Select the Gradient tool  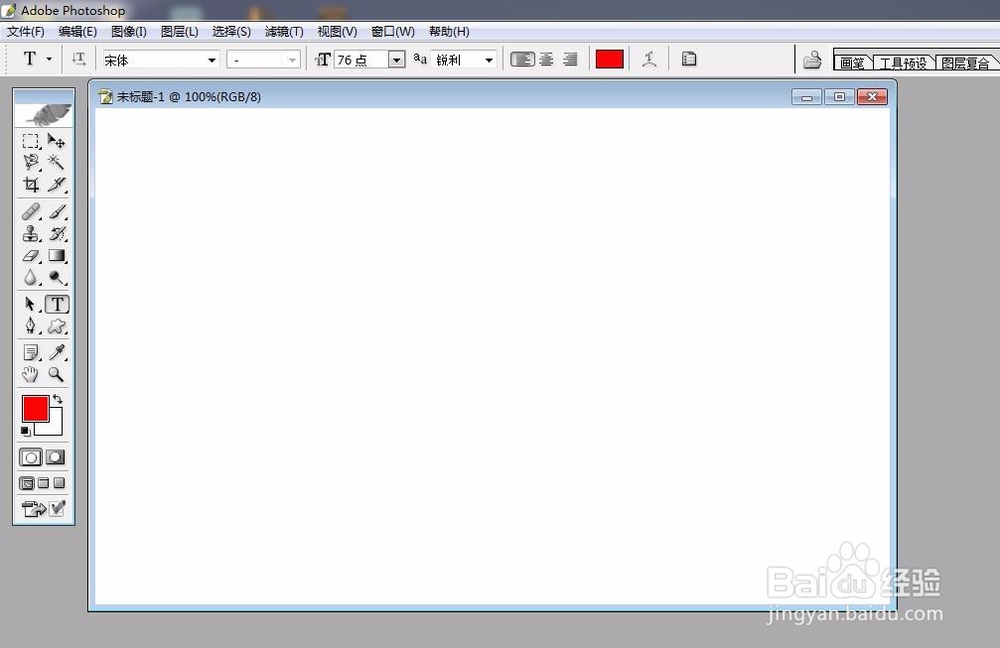(56, 256)
